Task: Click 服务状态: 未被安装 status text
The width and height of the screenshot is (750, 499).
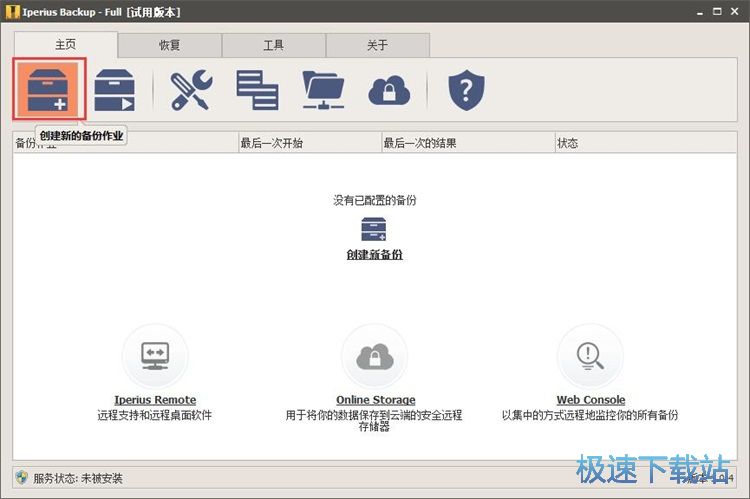Action: [x=78, y=478]
